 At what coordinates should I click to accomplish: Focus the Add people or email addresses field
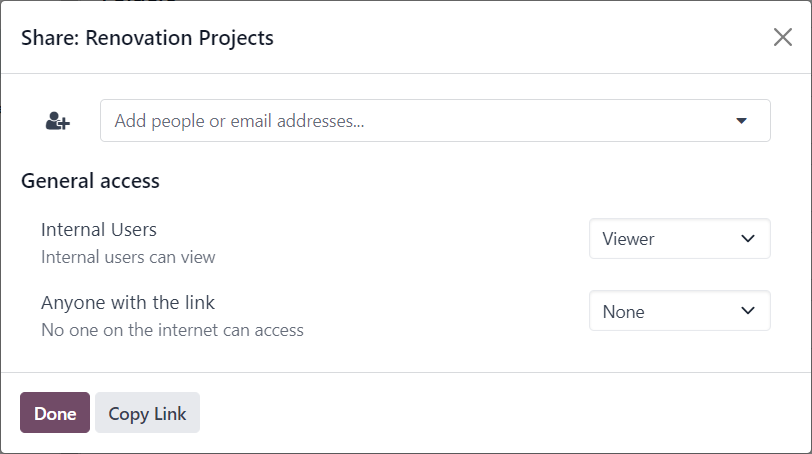pyautogui.click(x=435, y=121)
